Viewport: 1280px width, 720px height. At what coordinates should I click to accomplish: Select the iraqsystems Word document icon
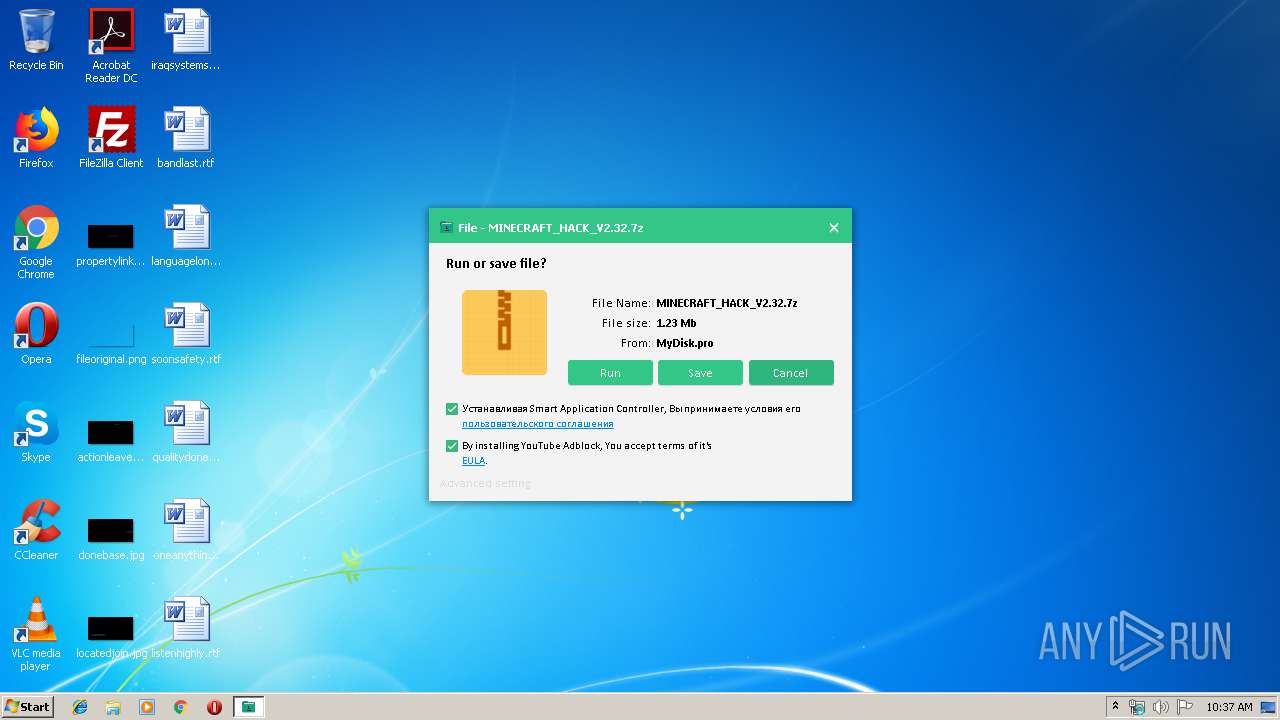pyautogui.click(x=186, y=40)
